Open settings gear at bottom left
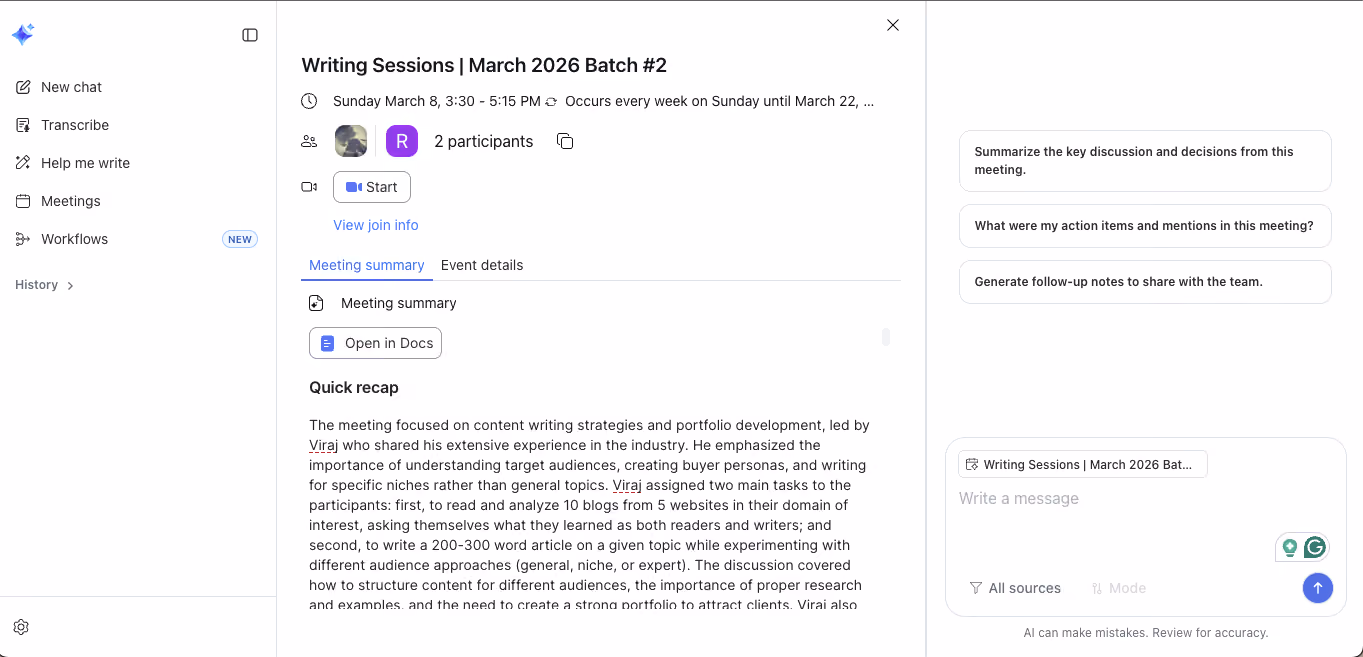Viewport: 1363px width, 657px height. (21, 627)
